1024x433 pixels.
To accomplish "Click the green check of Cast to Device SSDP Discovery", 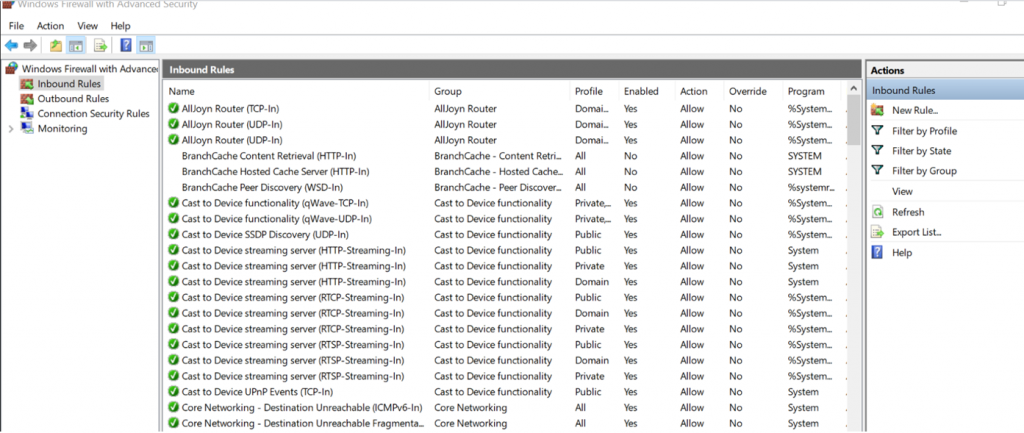I will (x=173, y=234).
